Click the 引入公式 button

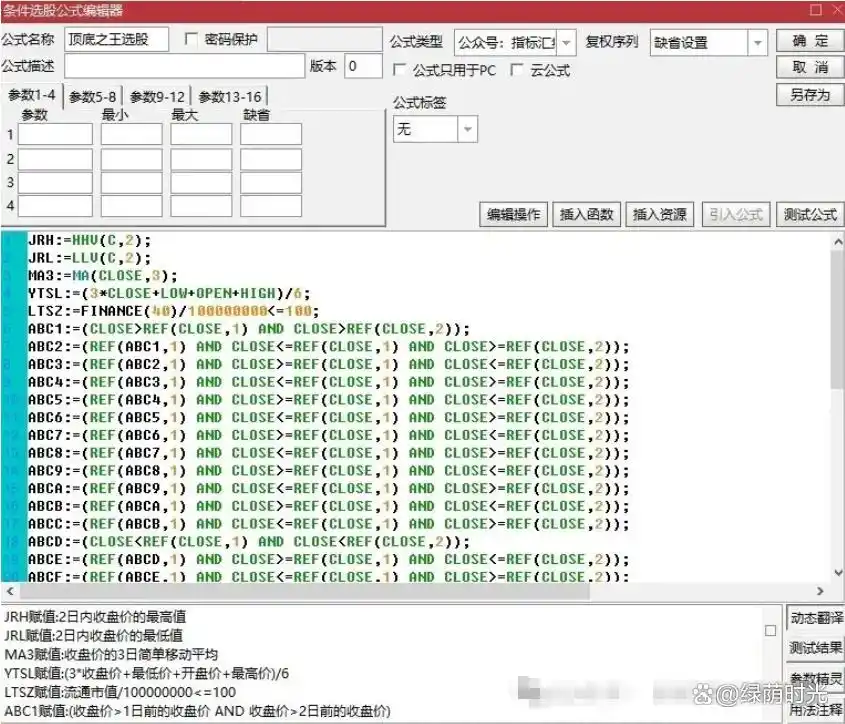point(736,215)
